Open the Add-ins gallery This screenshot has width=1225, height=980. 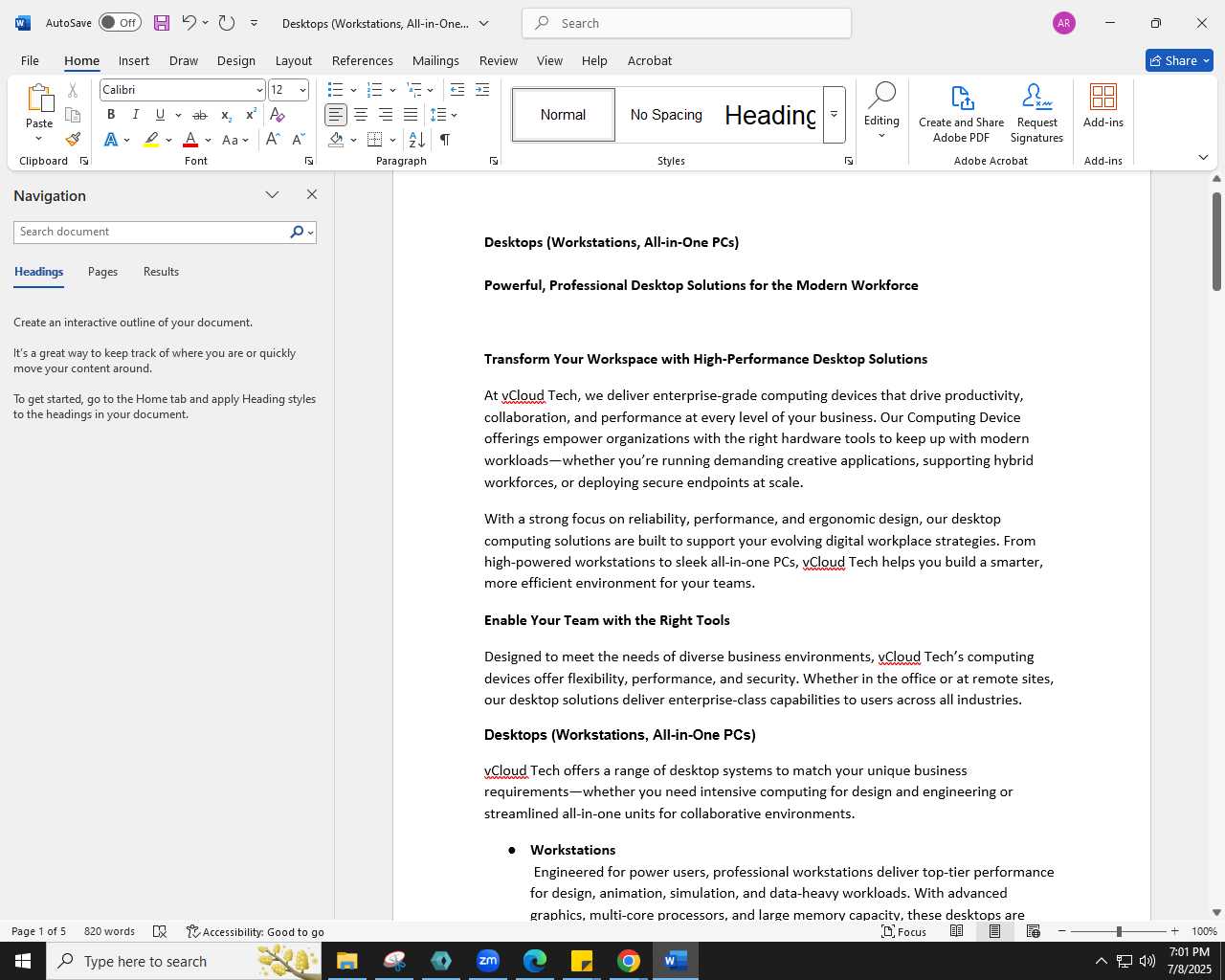click(1103, 105)
